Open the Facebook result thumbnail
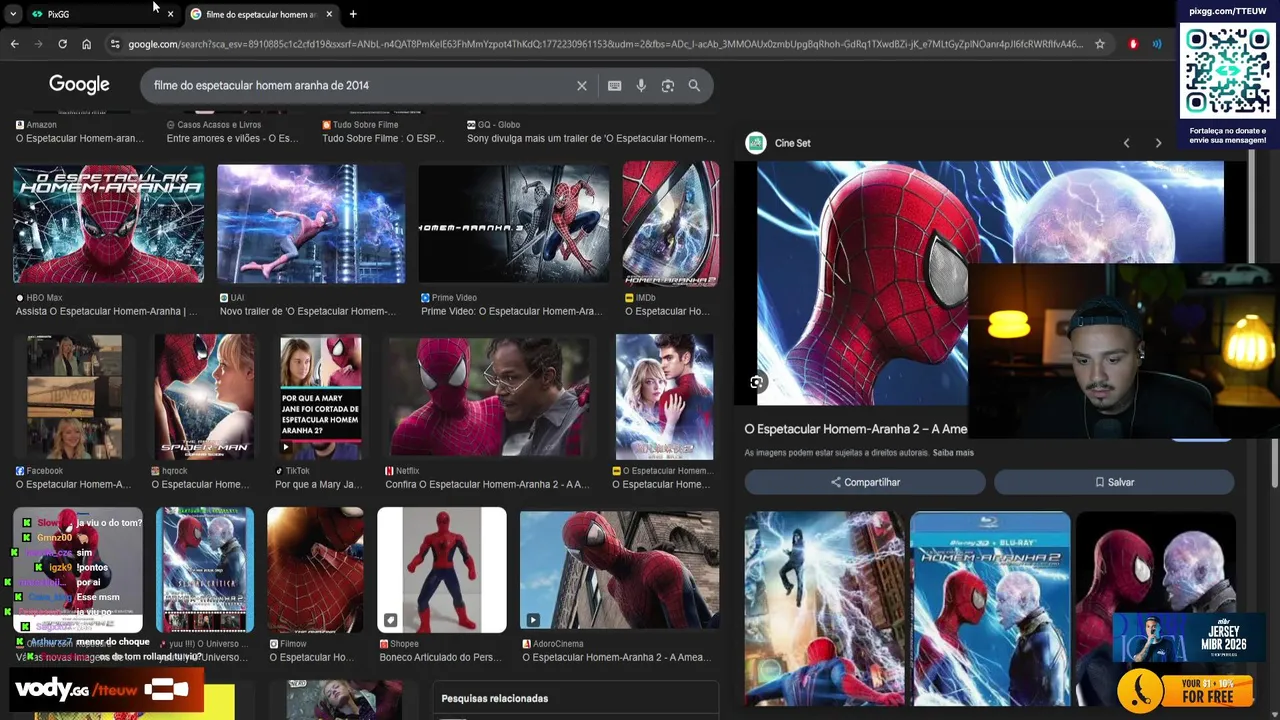The image size is (1280, 720). click(x=74, y=397)
